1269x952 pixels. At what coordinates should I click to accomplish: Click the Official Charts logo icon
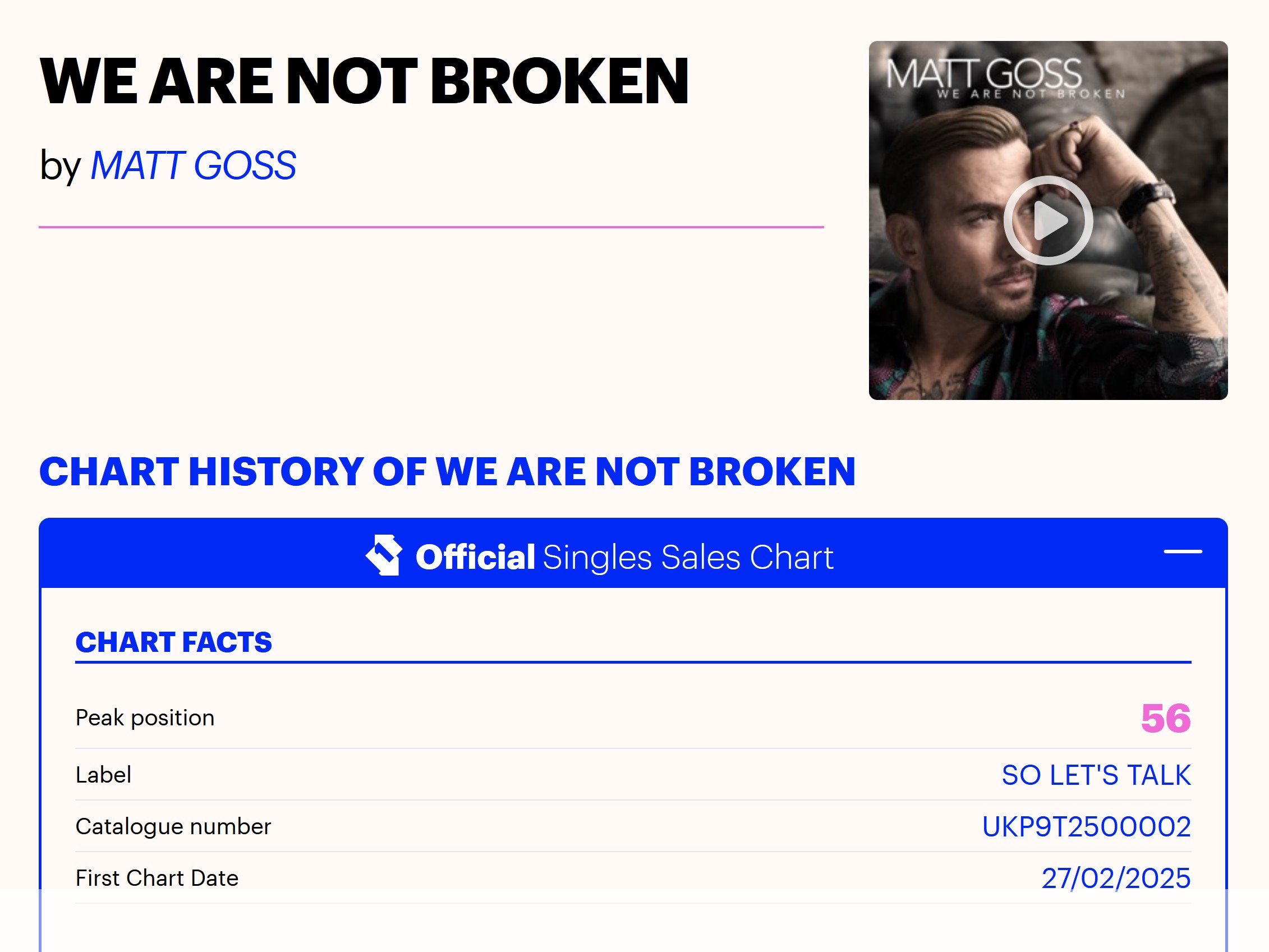tap(384, 555)
